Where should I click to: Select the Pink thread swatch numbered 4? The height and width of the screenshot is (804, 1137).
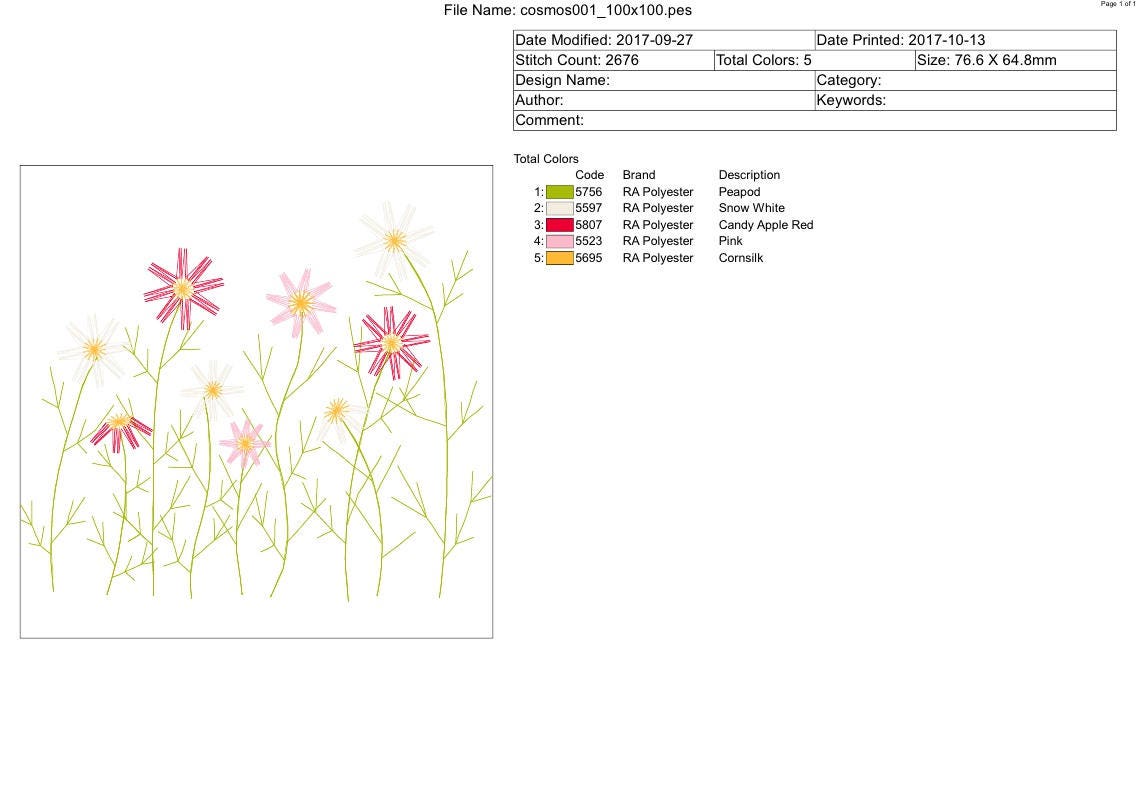[x=560, y=241]
